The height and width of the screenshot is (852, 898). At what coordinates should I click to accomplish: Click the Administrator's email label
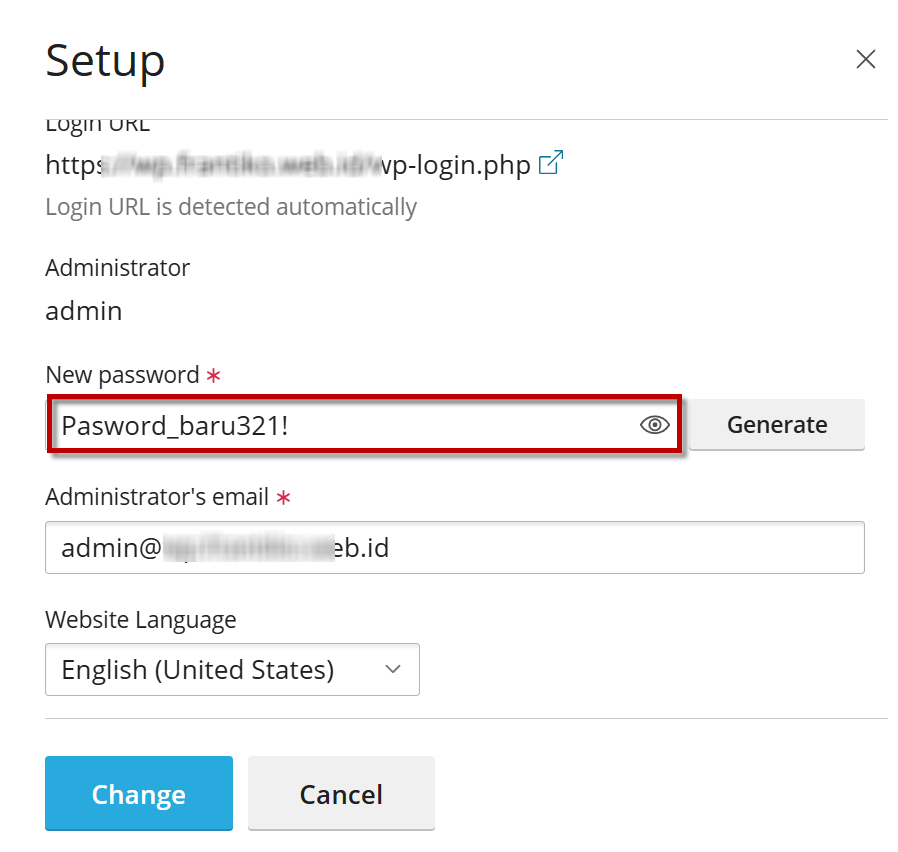(x=157, y=497)
